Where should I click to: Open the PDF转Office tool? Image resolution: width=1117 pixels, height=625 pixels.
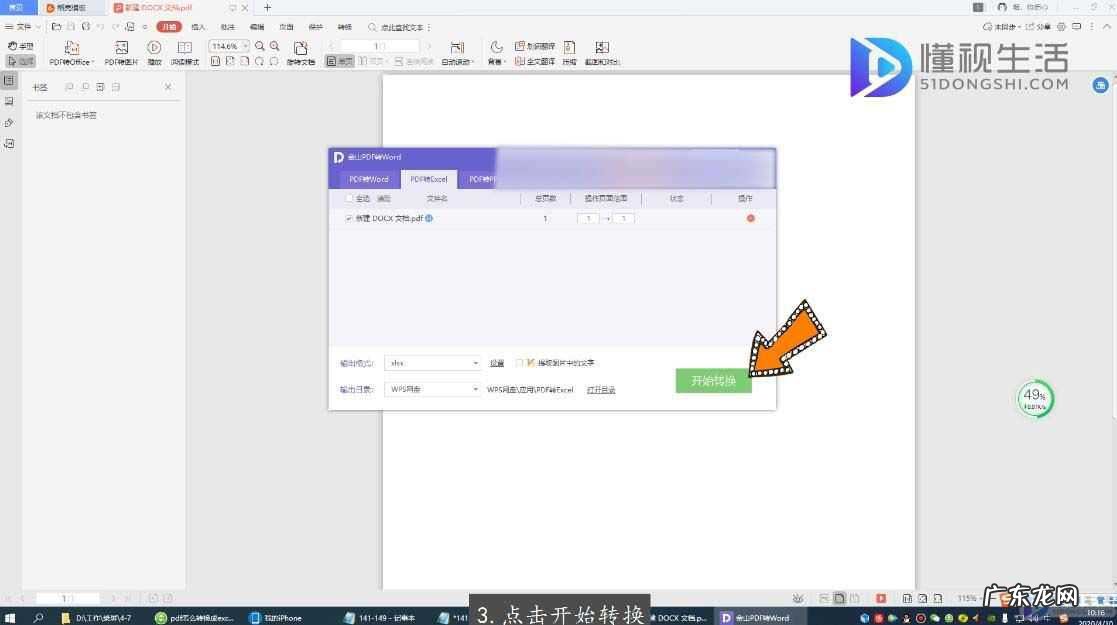coord(68,52)
